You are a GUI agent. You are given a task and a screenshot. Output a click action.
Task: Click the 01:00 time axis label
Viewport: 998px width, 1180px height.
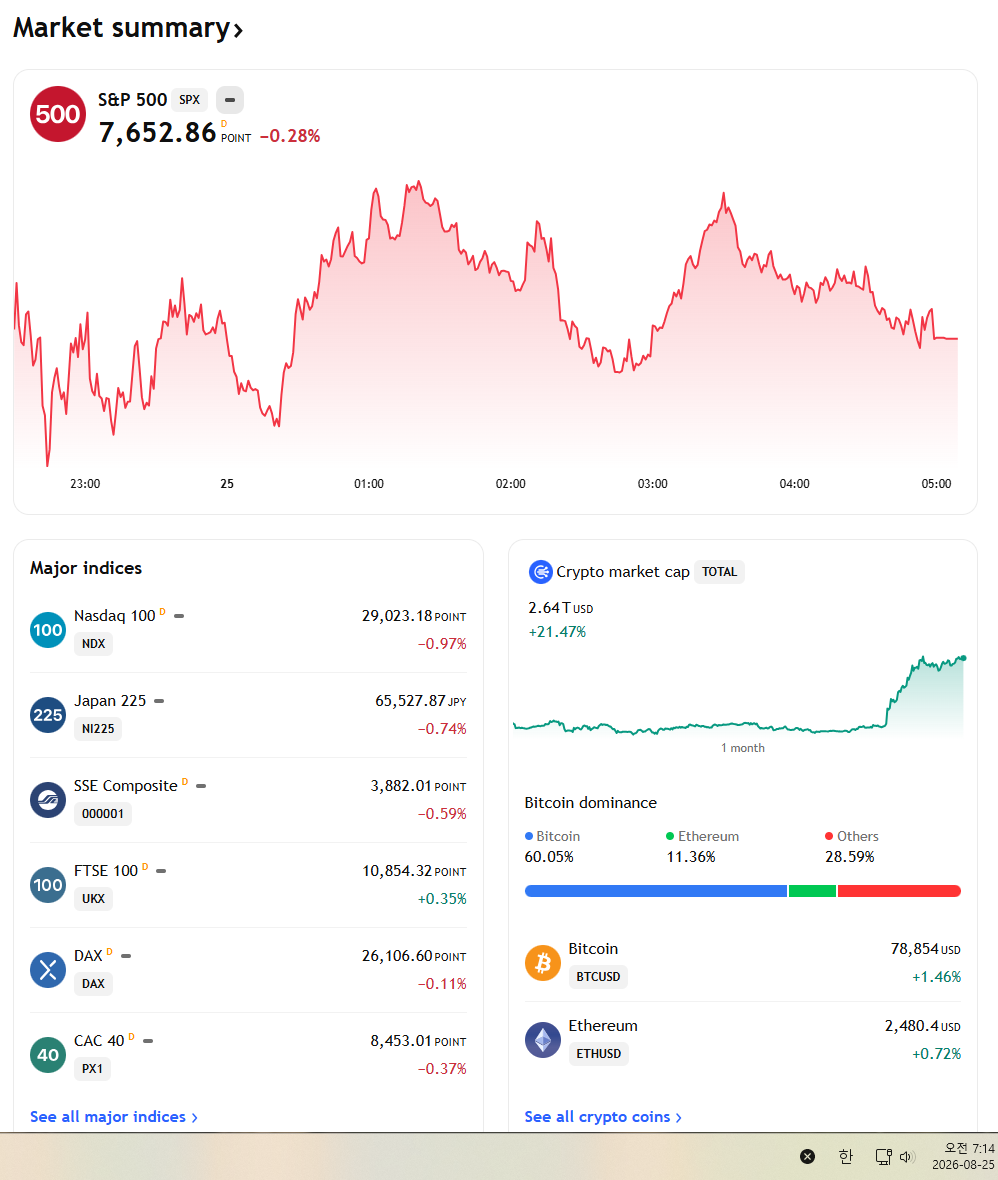369,484
